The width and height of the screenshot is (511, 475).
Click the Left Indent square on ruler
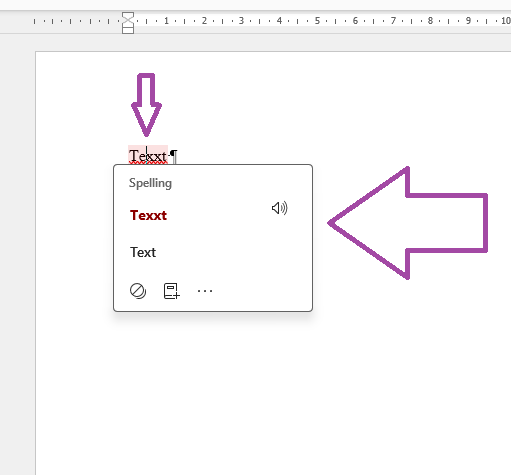coord(128,31)
